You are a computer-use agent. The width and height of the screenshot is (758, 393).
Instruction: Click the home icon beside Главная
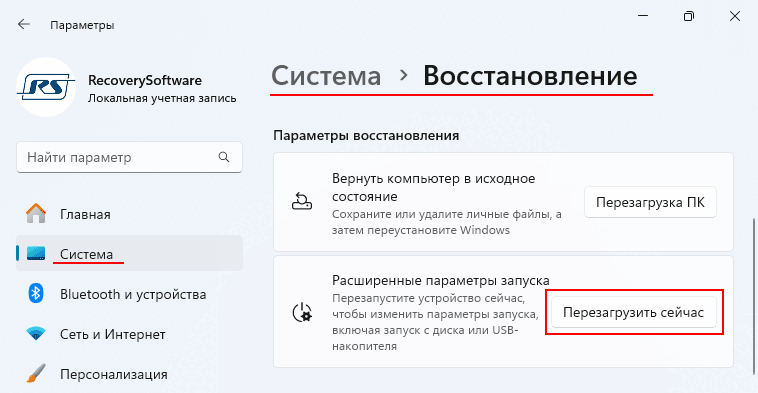coord(36,213)
